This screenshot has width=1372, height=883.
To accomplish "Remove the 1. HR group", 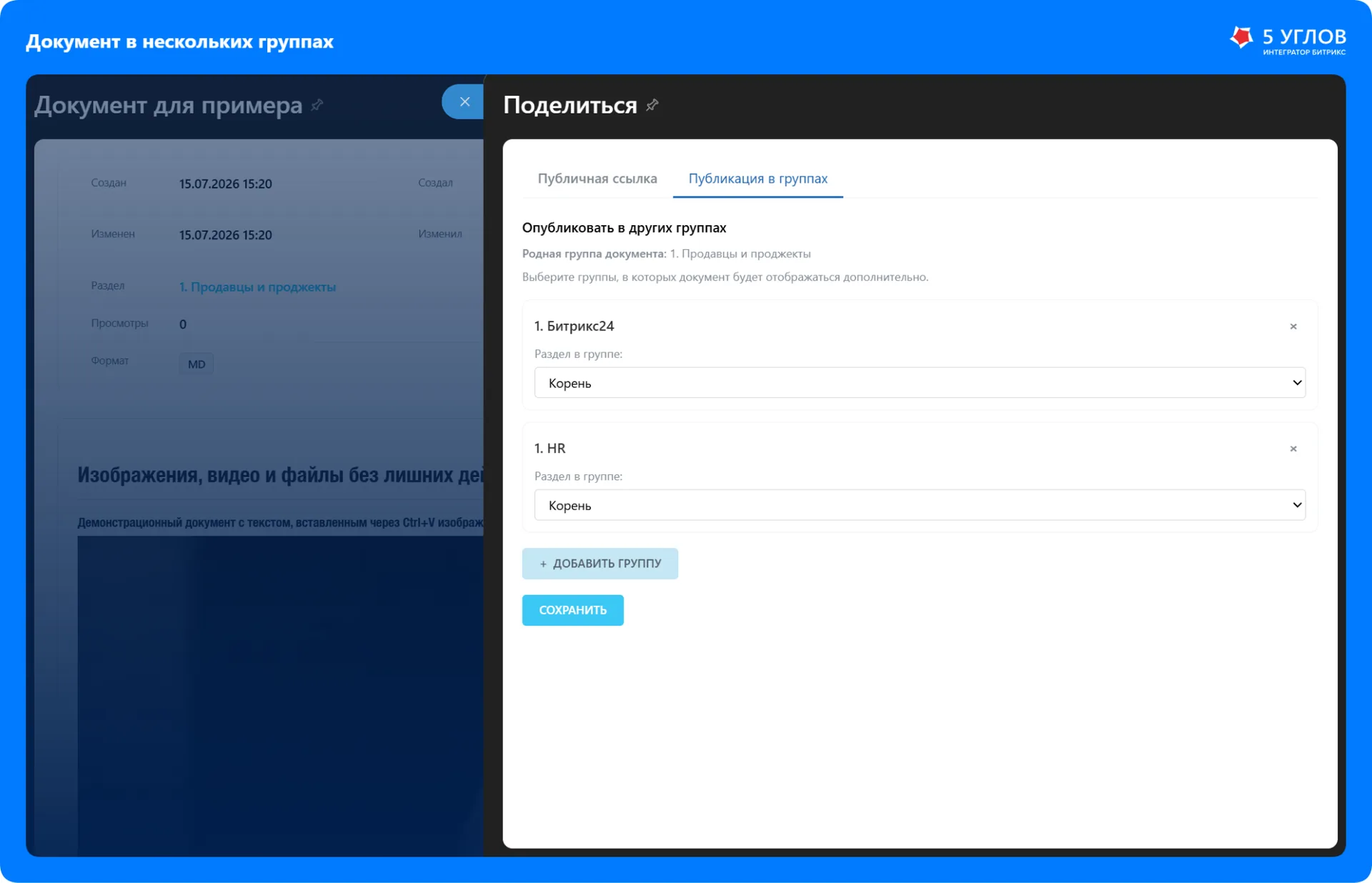I will pyautogui.click(x=1293, y=449).
